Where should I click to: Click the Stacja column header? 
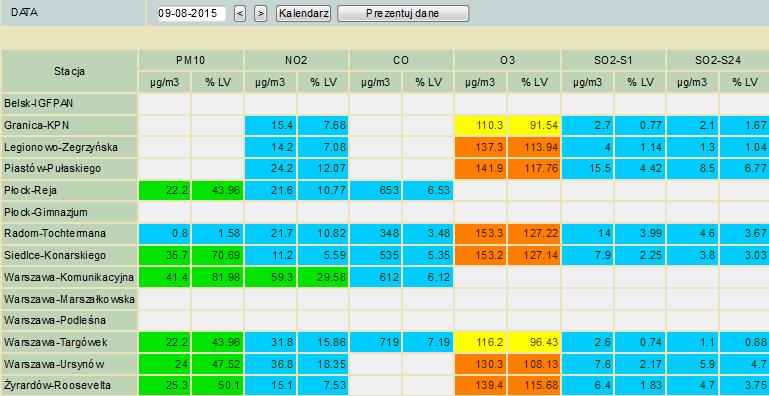click(69, 71)
